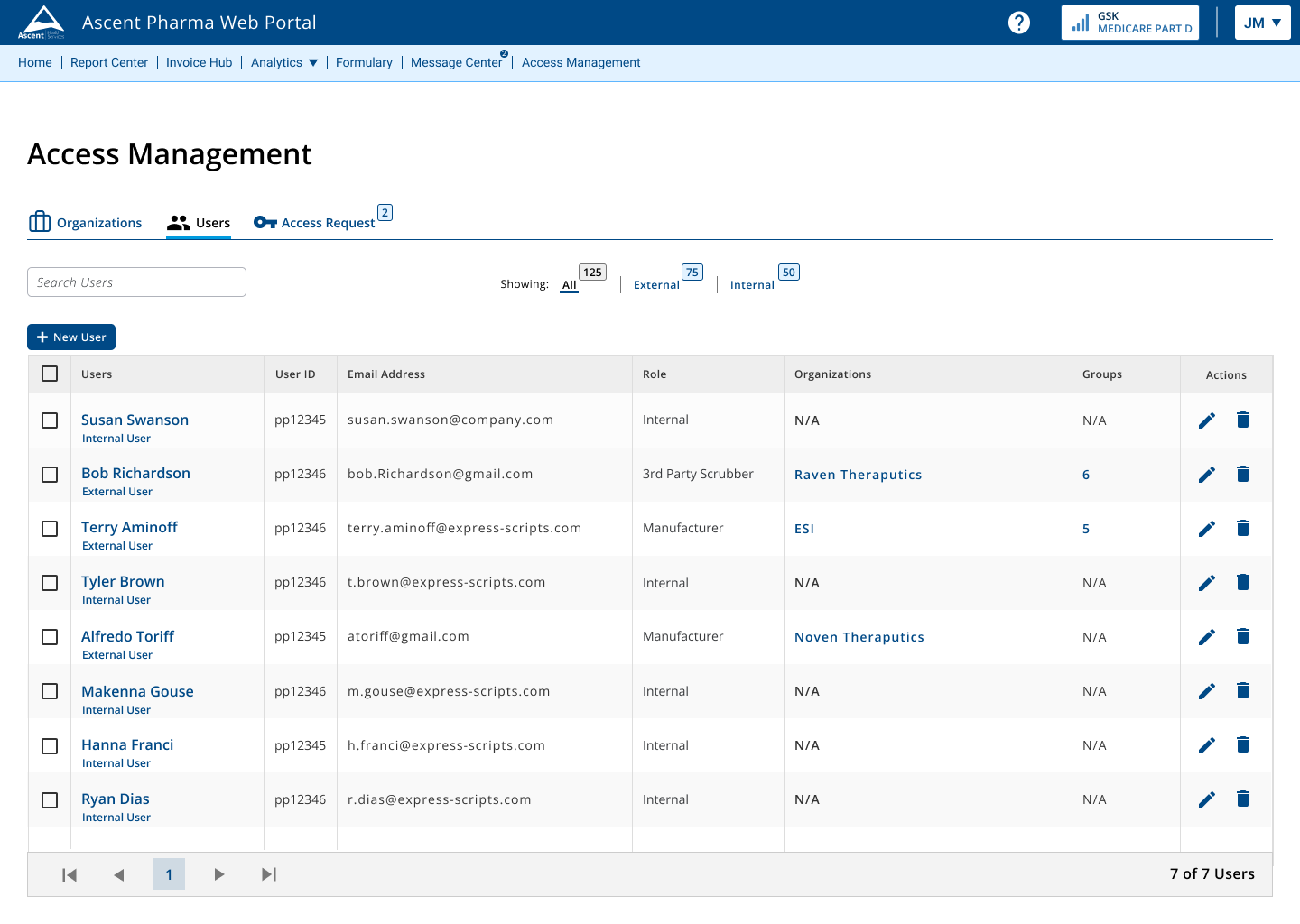
Task: Go to next page arrow
Action: [x=218, y=874]
